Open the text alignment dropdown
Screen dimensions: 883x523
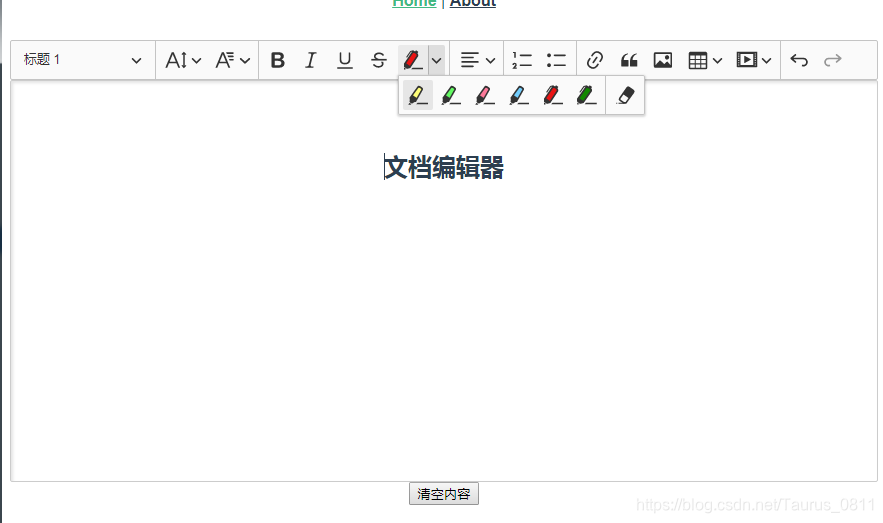[x=478, y=60]
